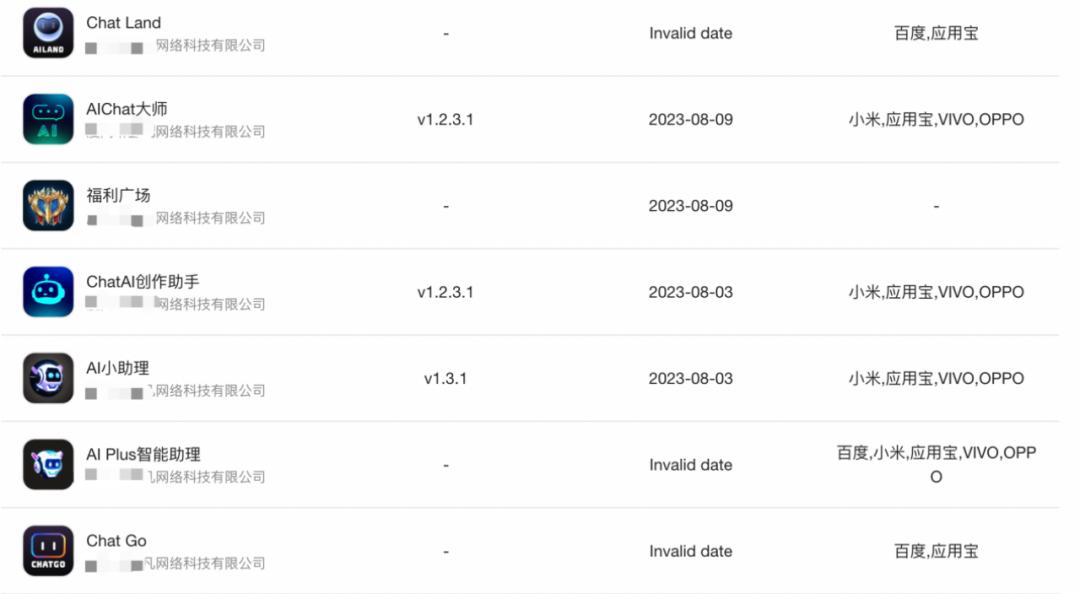Select the 福利广场 app title
The width and height of the screenshot is (1080, 594).
pyautogui.click(x=118, y=195)
